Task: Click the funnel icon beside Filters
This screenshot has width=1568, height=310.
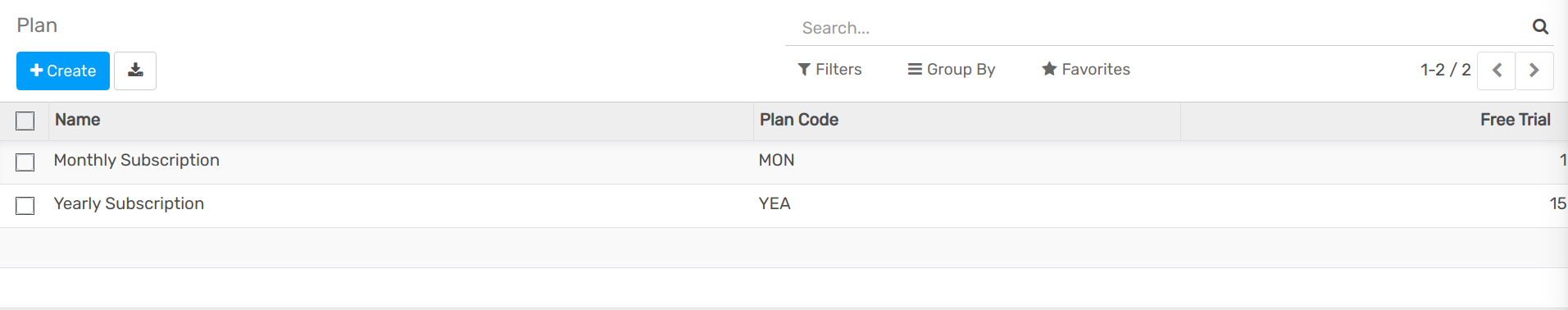Action: coord(804,70)
